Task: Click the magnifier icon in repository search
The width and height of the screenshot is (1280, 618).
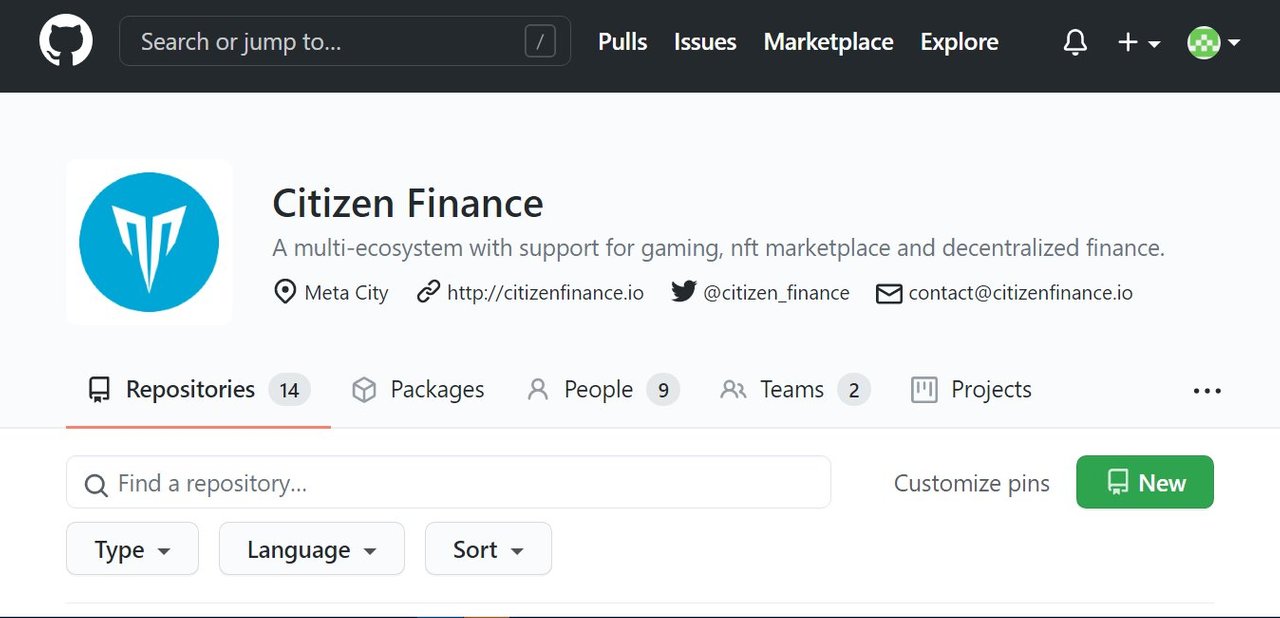Action: [x=96, y=486]
